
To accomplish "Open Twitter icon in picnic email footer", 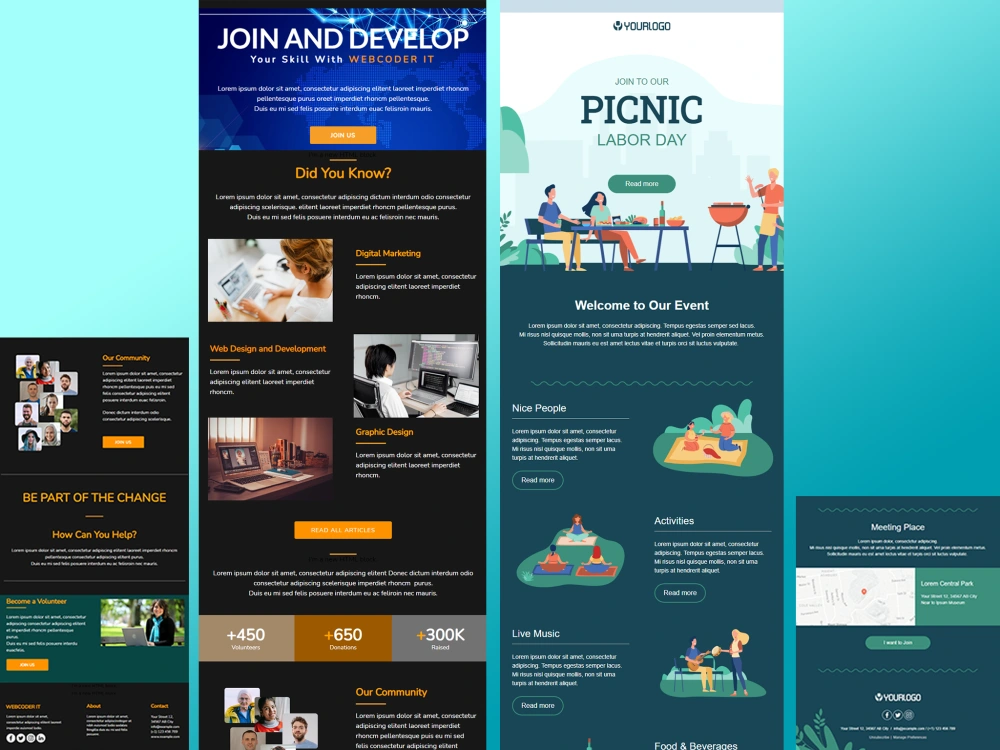I will click(x=898, y=715).
